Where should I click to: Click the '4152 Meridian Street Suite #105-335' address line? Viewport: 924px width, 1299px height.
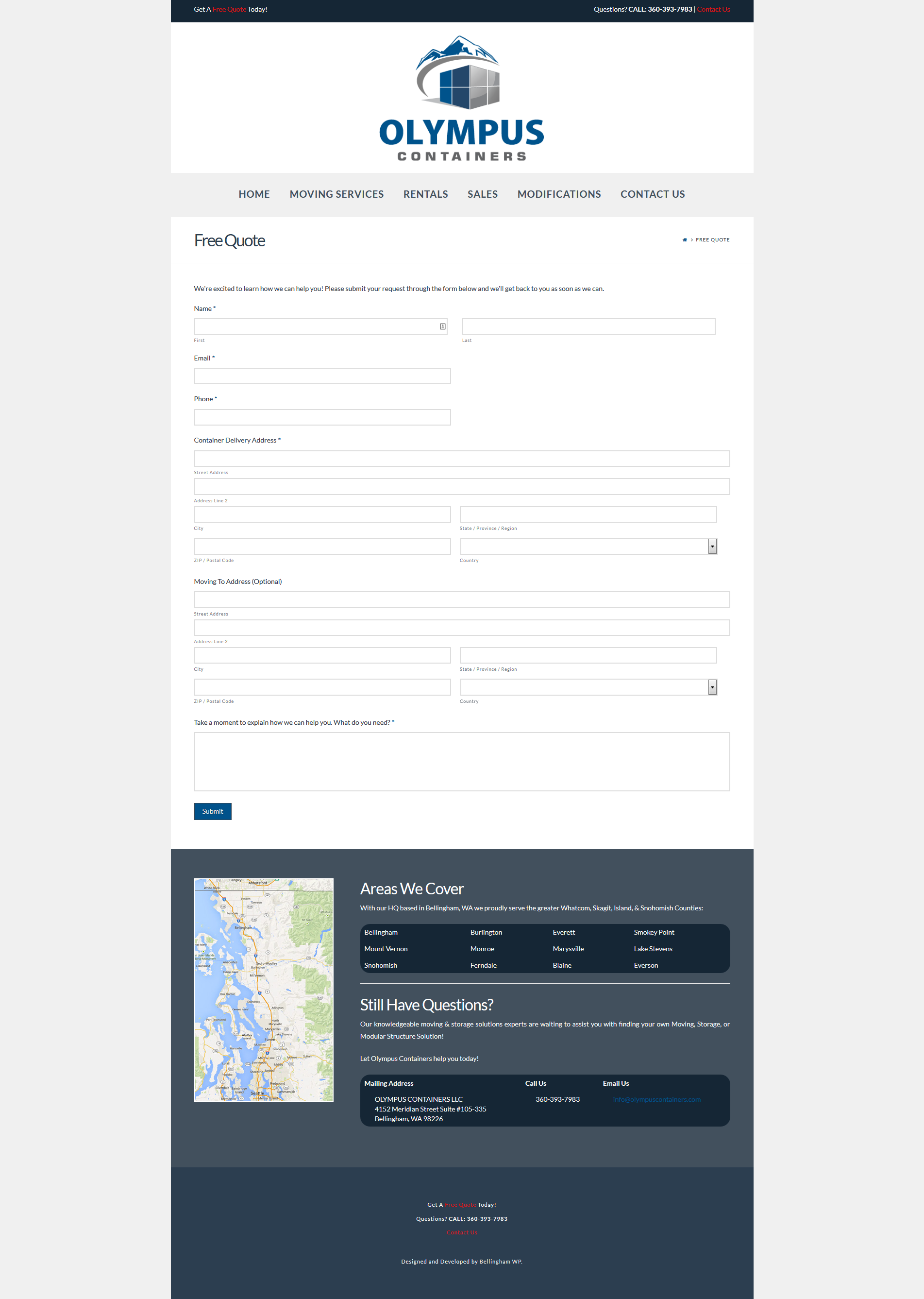click(430, 1109)
